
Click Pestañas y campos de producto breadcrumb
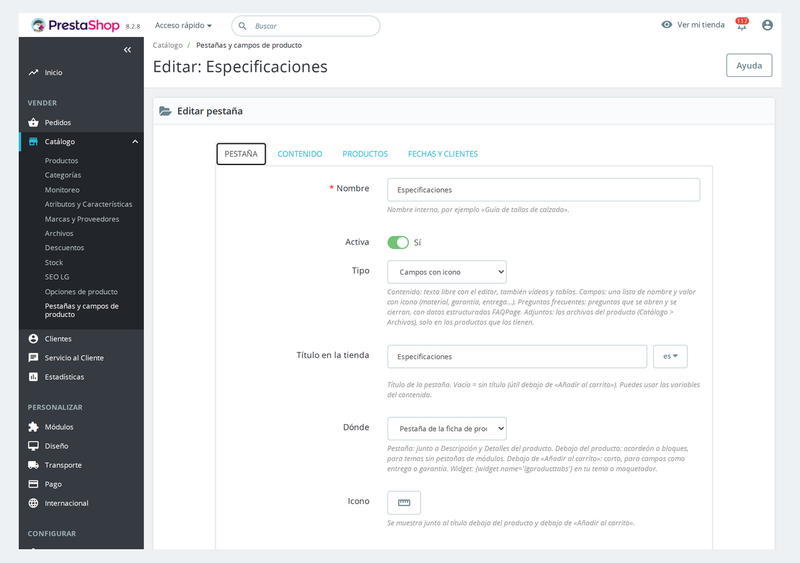[x=249, y=45]
